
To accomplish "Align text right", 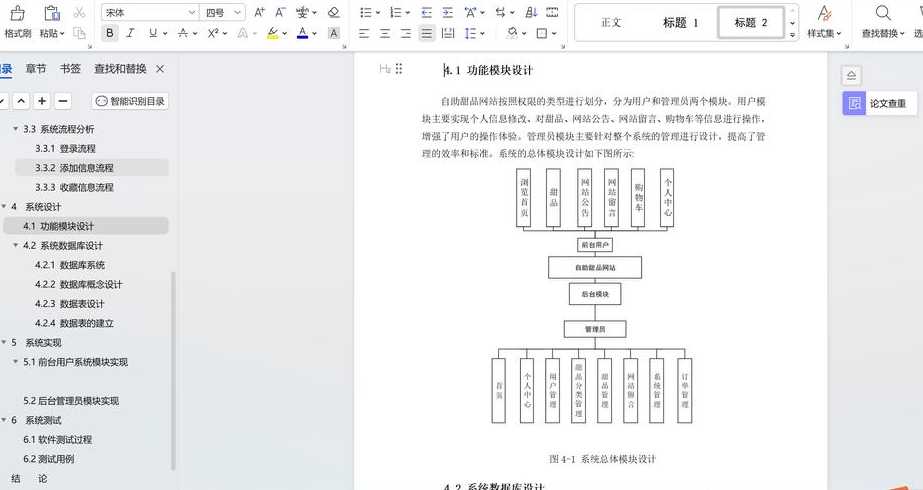I will click(406, 34).
